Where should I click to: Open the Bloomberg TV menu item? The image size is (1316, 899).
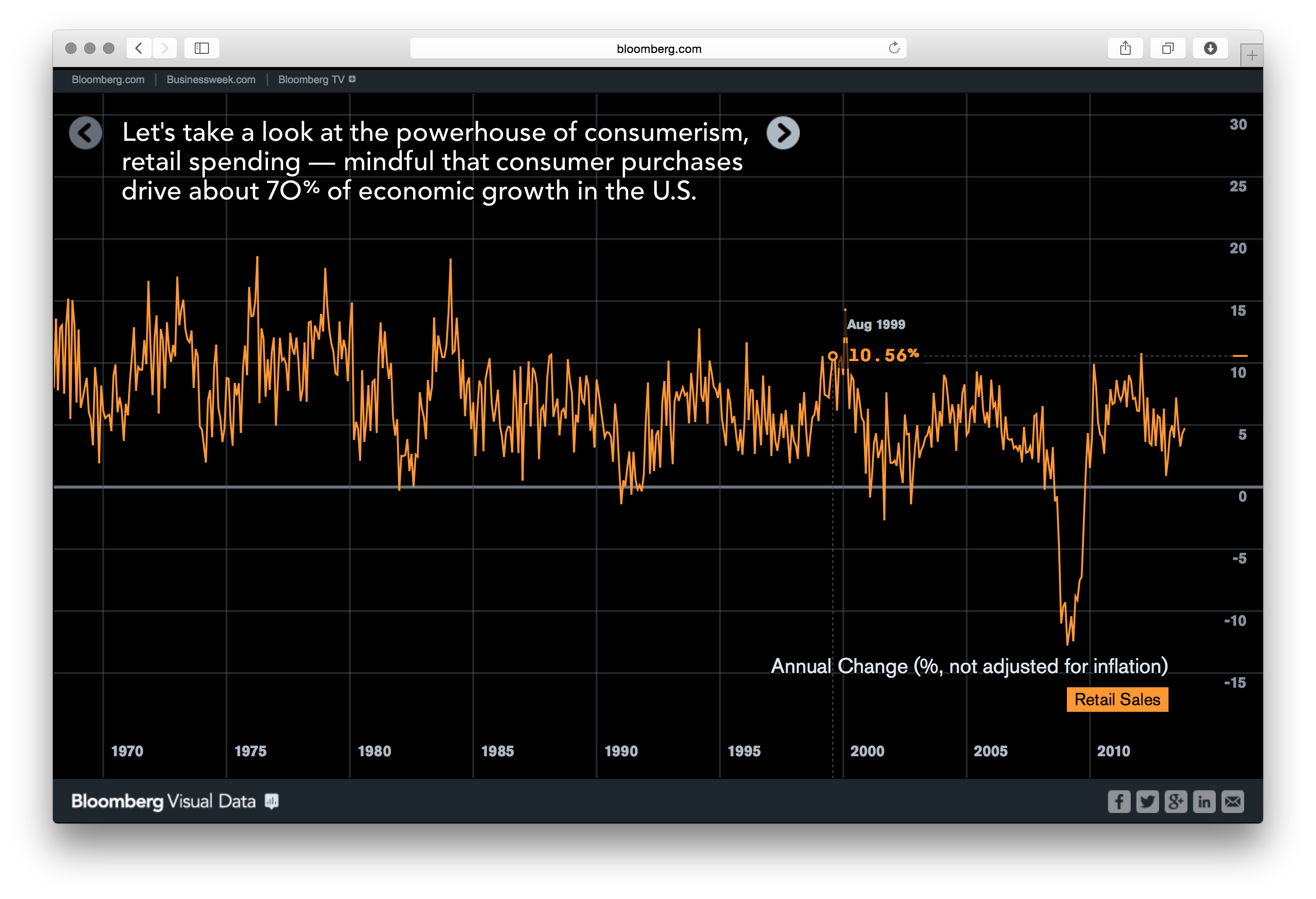pos(311,79)
